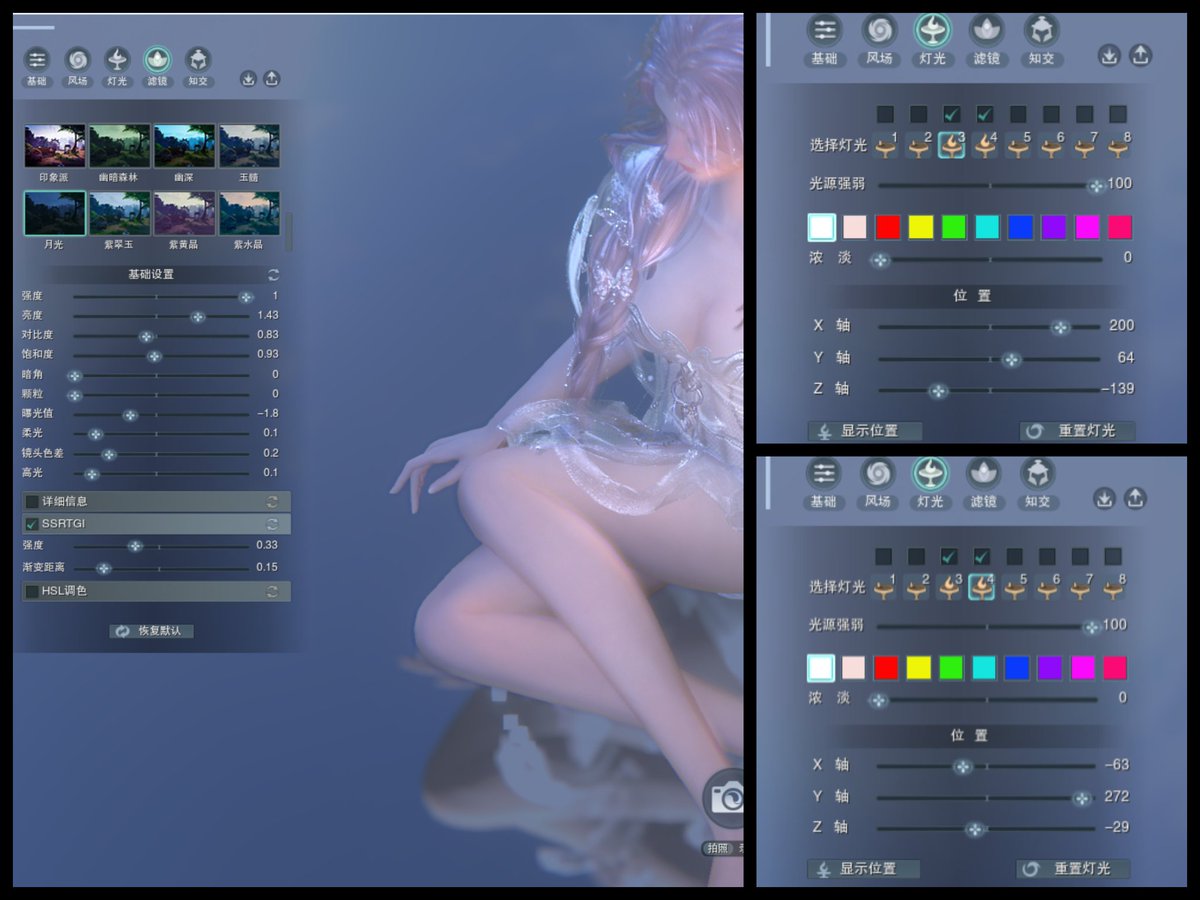Enable the 详细信息 checkbox
The width and height of the screenshot is (1200, 900).
coord(32,501)
